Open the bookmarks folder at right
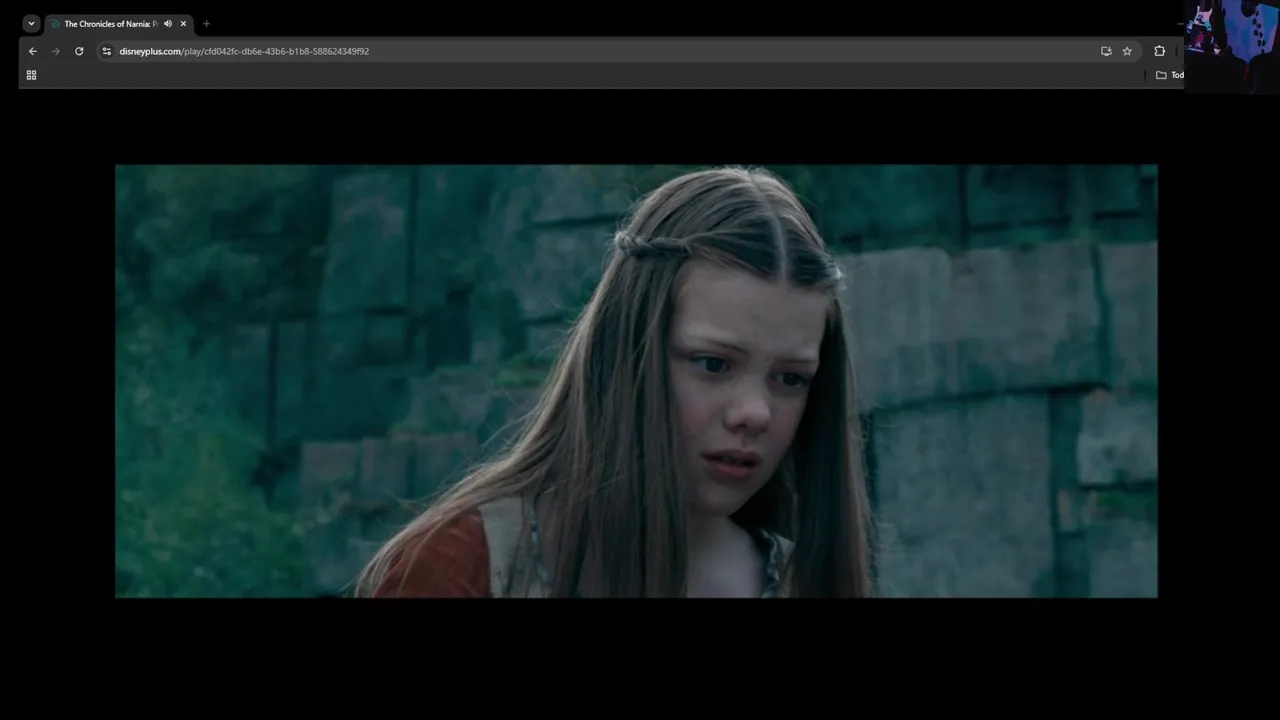Image resolution: width=1280 pixels, height=720 pixels. point(1169,75)
